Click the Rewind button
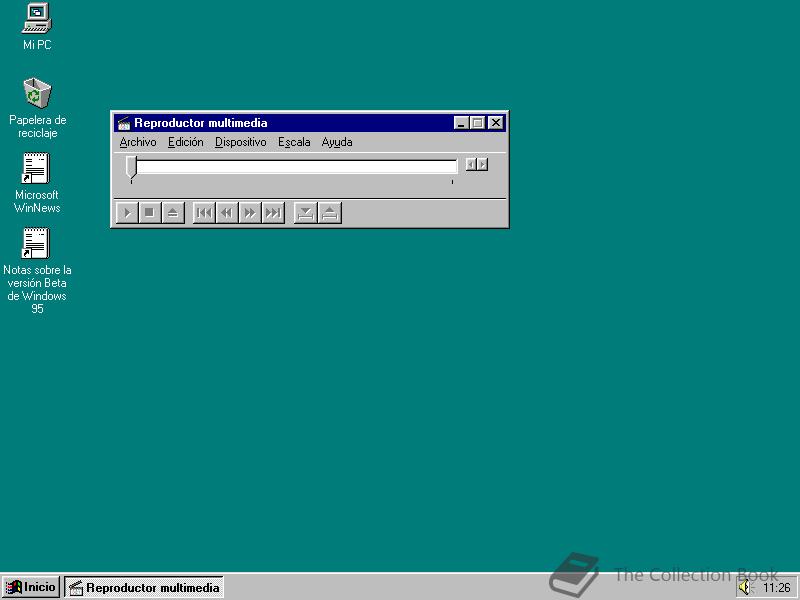The image size is (800, 600). 227,213
